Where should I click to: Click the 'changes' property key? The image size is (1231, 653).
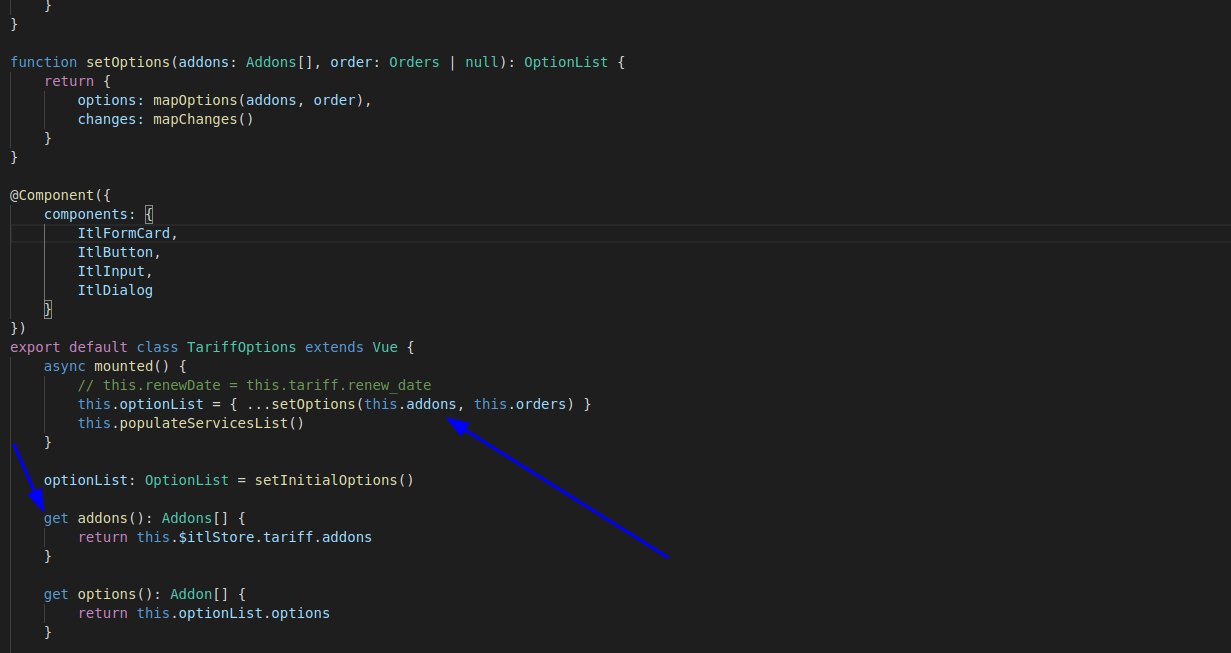pos(107,119)
